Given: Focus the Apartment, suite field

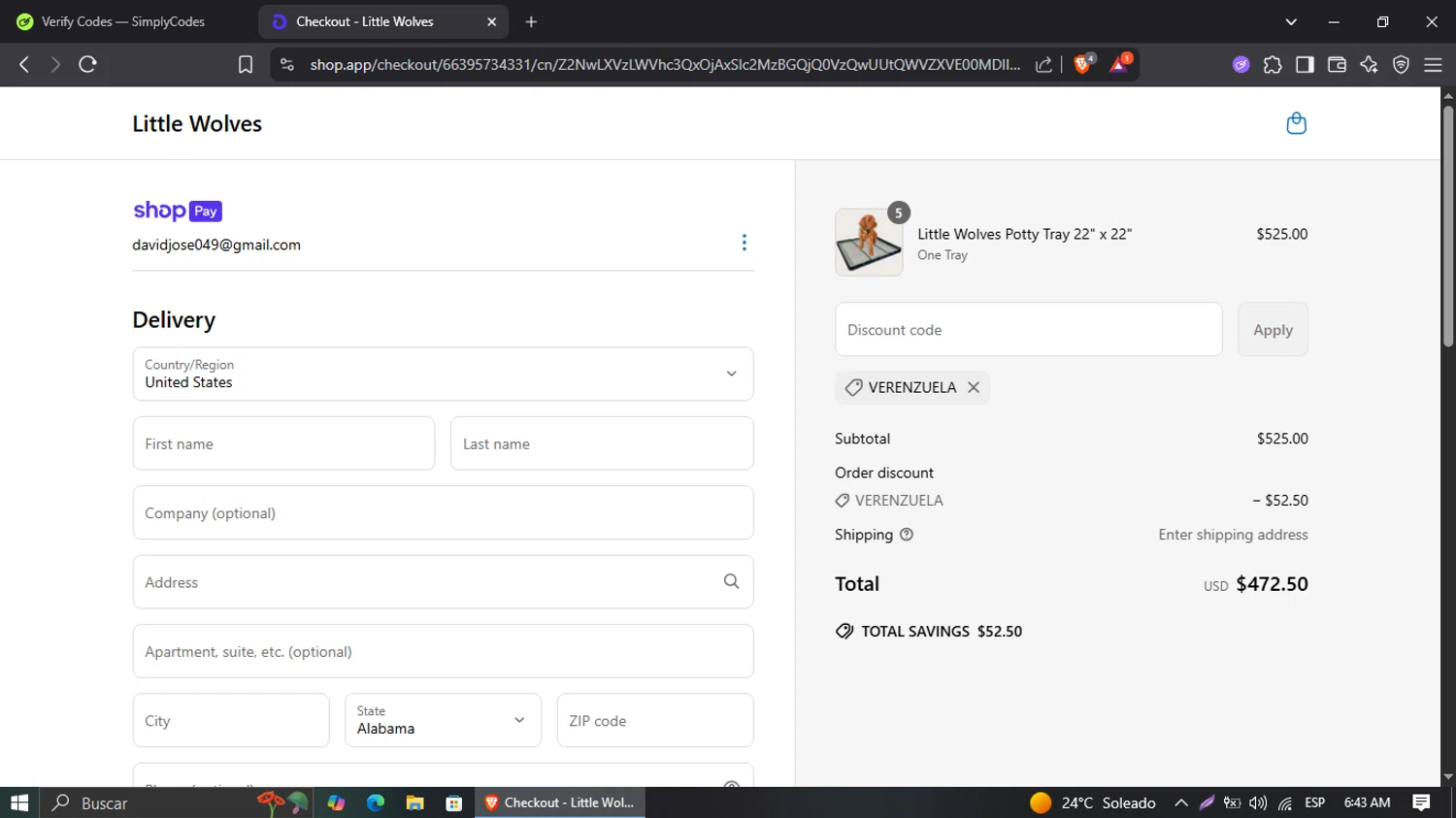Looking at the screenshot, I should pos(443,651).
